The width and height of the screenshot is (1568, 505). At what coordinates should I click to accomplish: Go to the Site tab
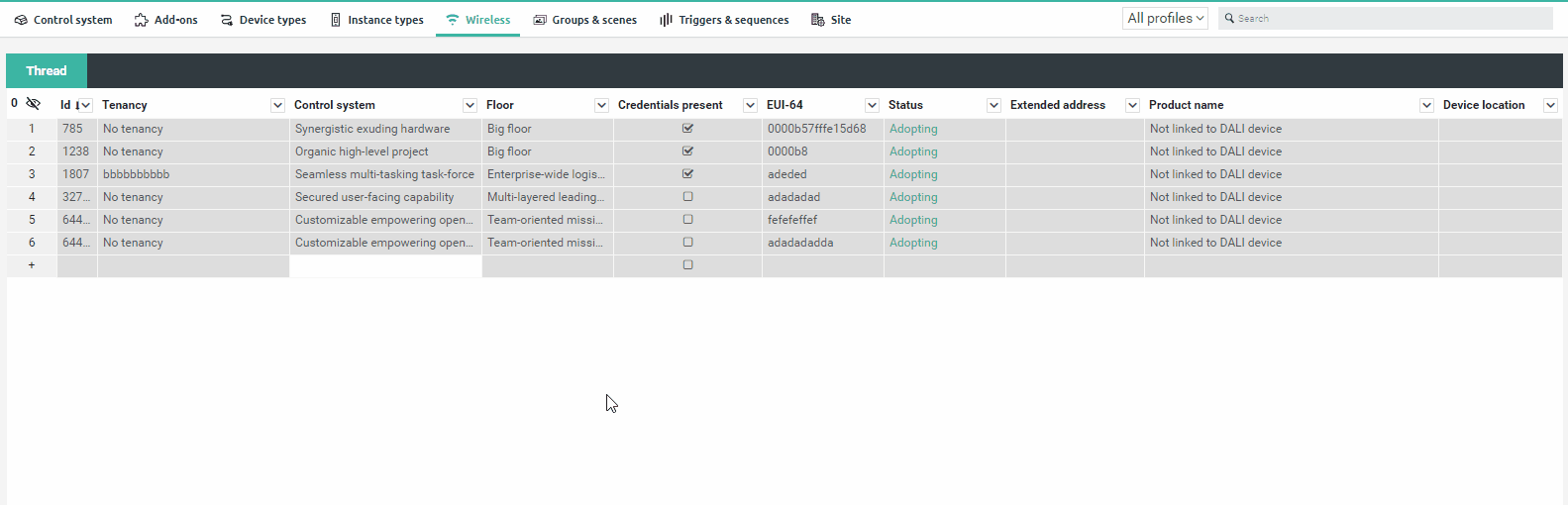tap(832, 20)
